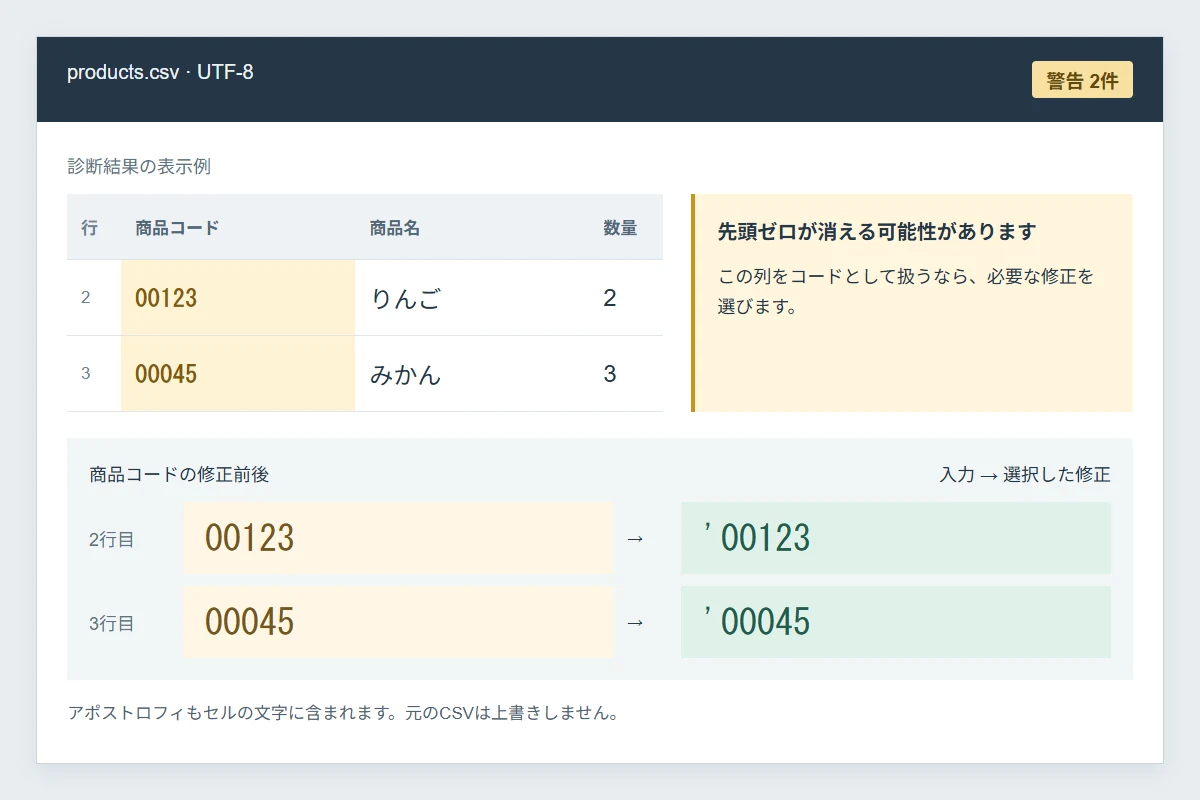This screenshot has height=800, width=1200.
Task: Click the 診断結果の表示例 heading
Action: (x=139, y=167)
